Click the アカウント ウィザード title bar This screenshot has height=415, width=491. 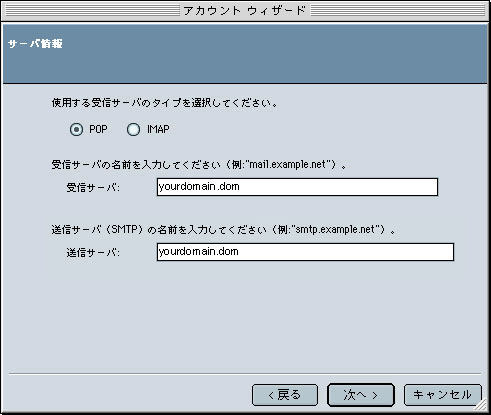[x=245, y=11]
